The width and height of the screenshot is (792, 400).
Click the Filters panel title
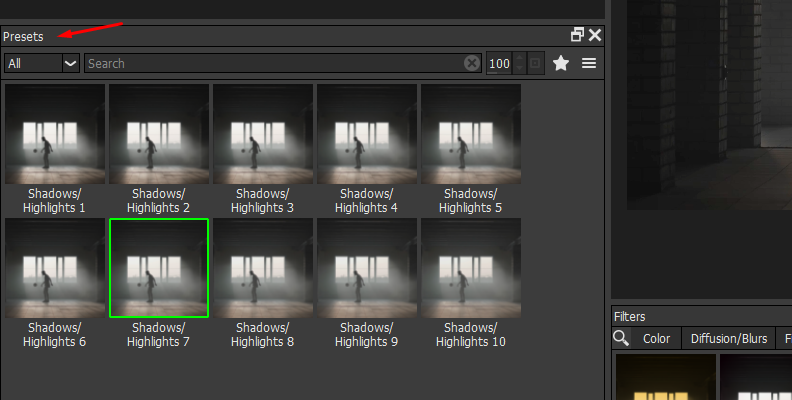click(x=629, y=317)
